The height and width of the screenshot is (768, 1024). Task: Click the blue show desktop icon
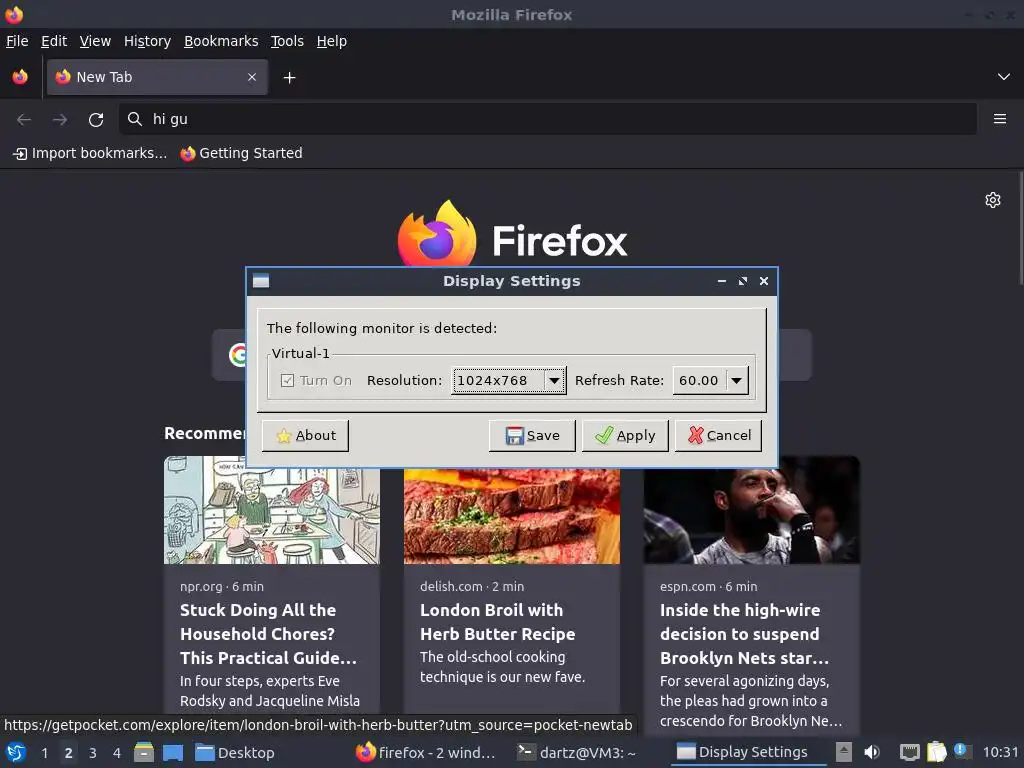173,752
